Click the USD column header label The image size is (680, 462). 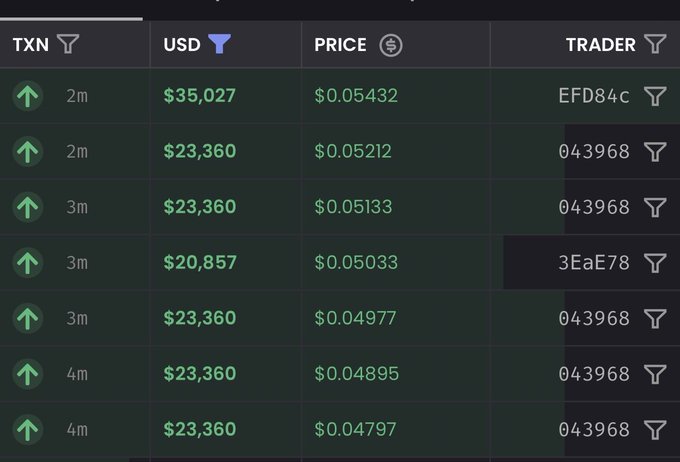click(x=182, y=45)
